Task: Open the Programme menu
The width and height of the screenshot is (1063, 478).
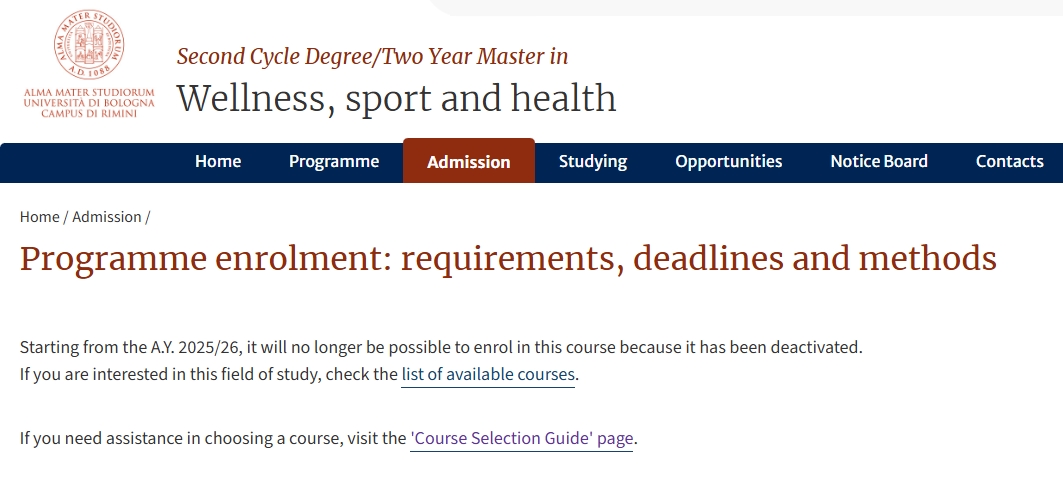Action: pyautogui.click(x=334, y=161)
